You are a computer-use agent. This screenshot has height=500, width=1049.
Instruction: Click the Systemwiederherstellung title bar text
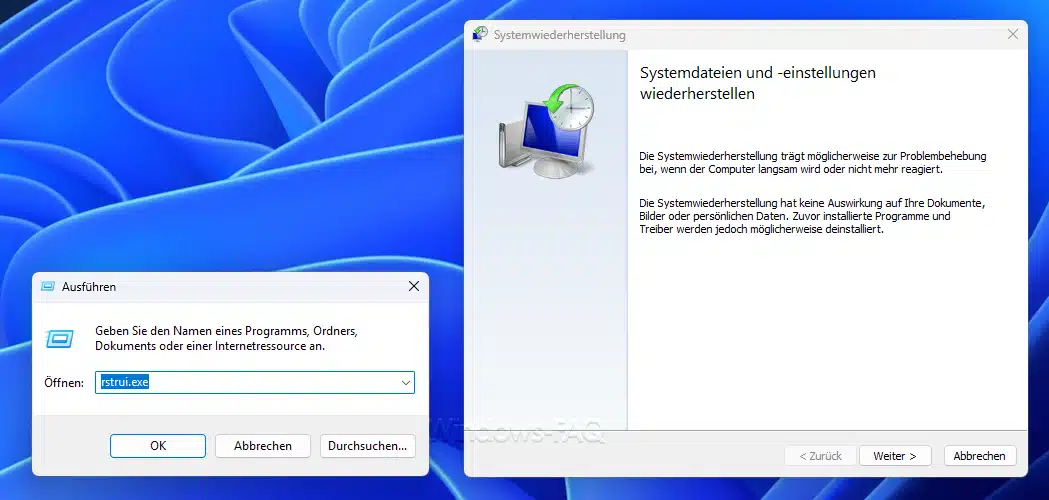(559, 35)
